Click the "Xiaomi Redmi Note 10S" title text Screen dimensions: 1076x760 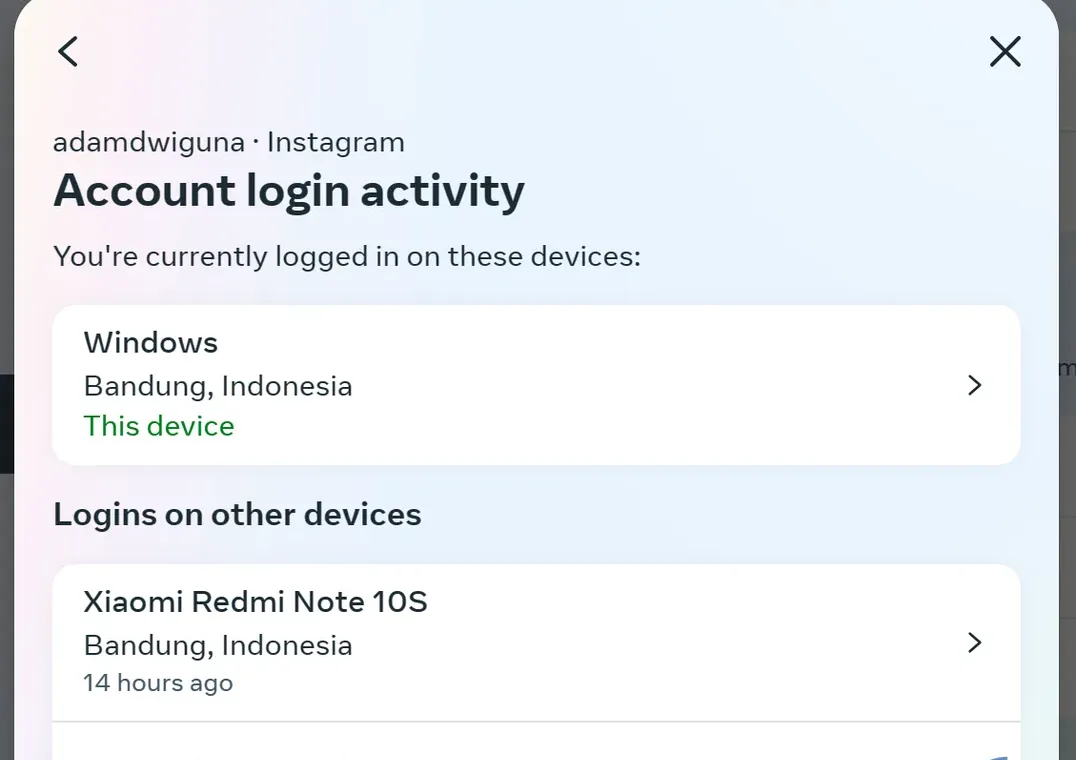click(x=255, y=602)
